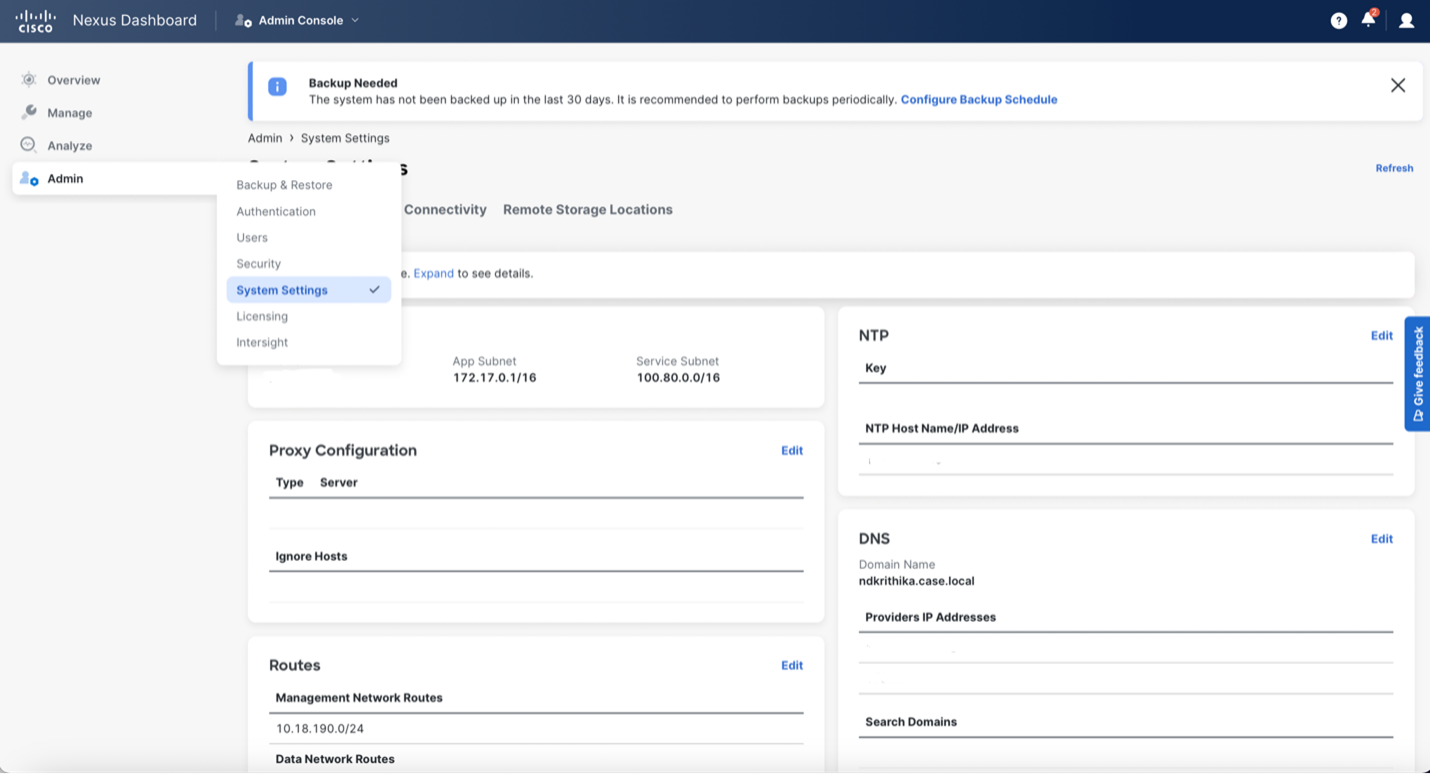This screenshot has width=1430, height=776.
Task: Open the notifications bell icon
Action: (1368, 20)
